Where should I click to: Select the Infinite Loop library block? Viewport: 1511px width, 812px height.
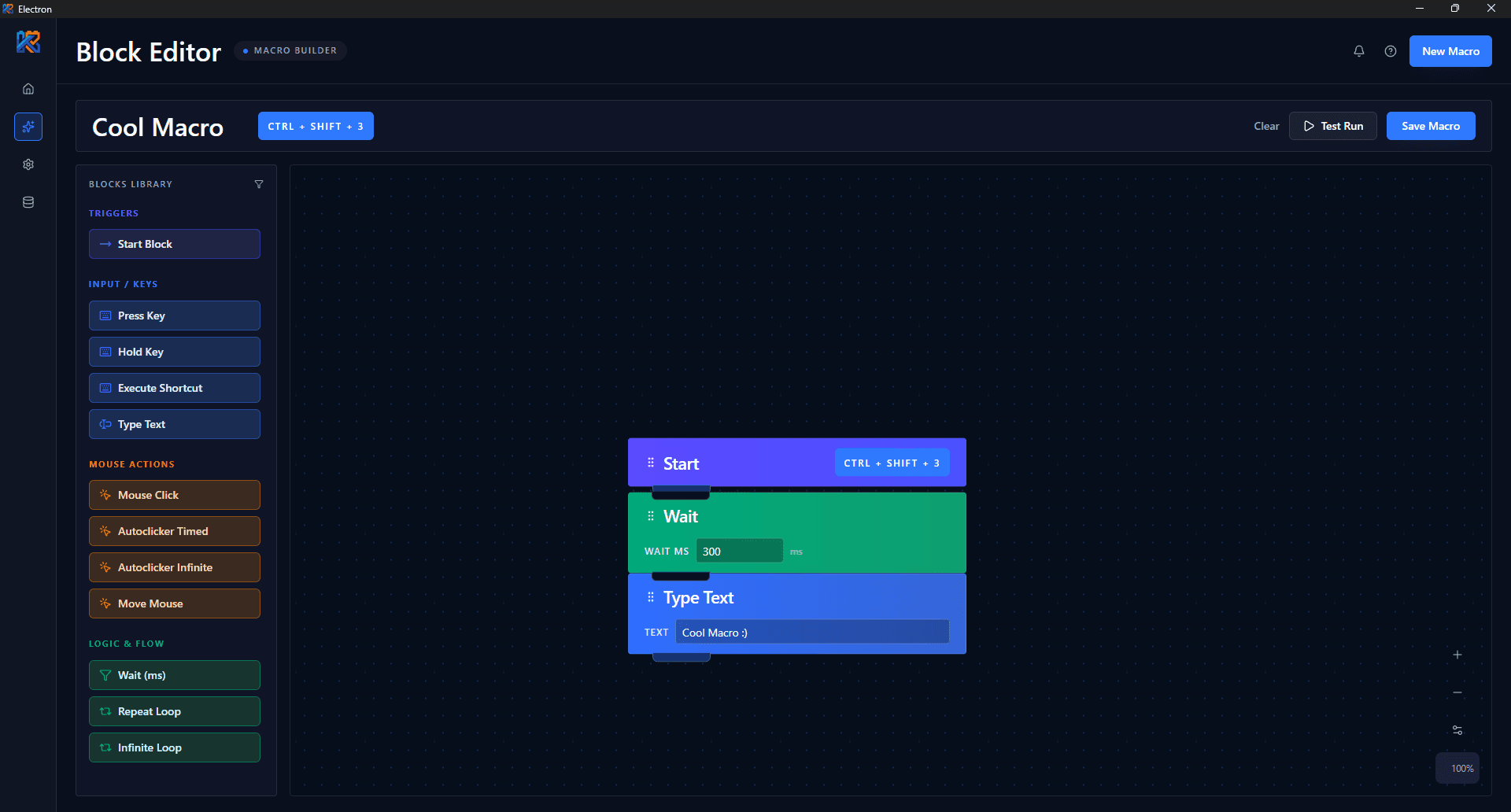pyautogui.click(x=175, y=747)
